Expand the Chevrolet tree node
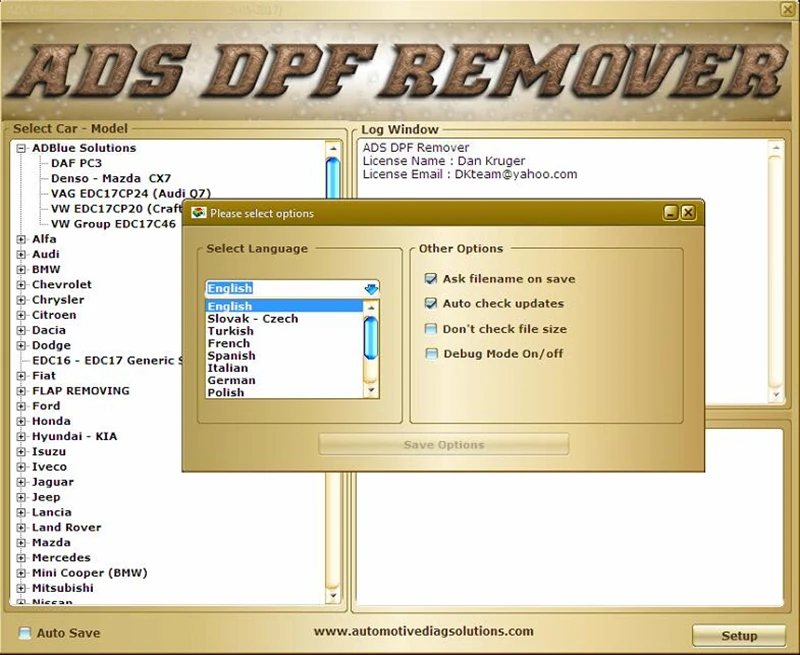This screenshot has height=655, width=800. (x=21, y=285)
